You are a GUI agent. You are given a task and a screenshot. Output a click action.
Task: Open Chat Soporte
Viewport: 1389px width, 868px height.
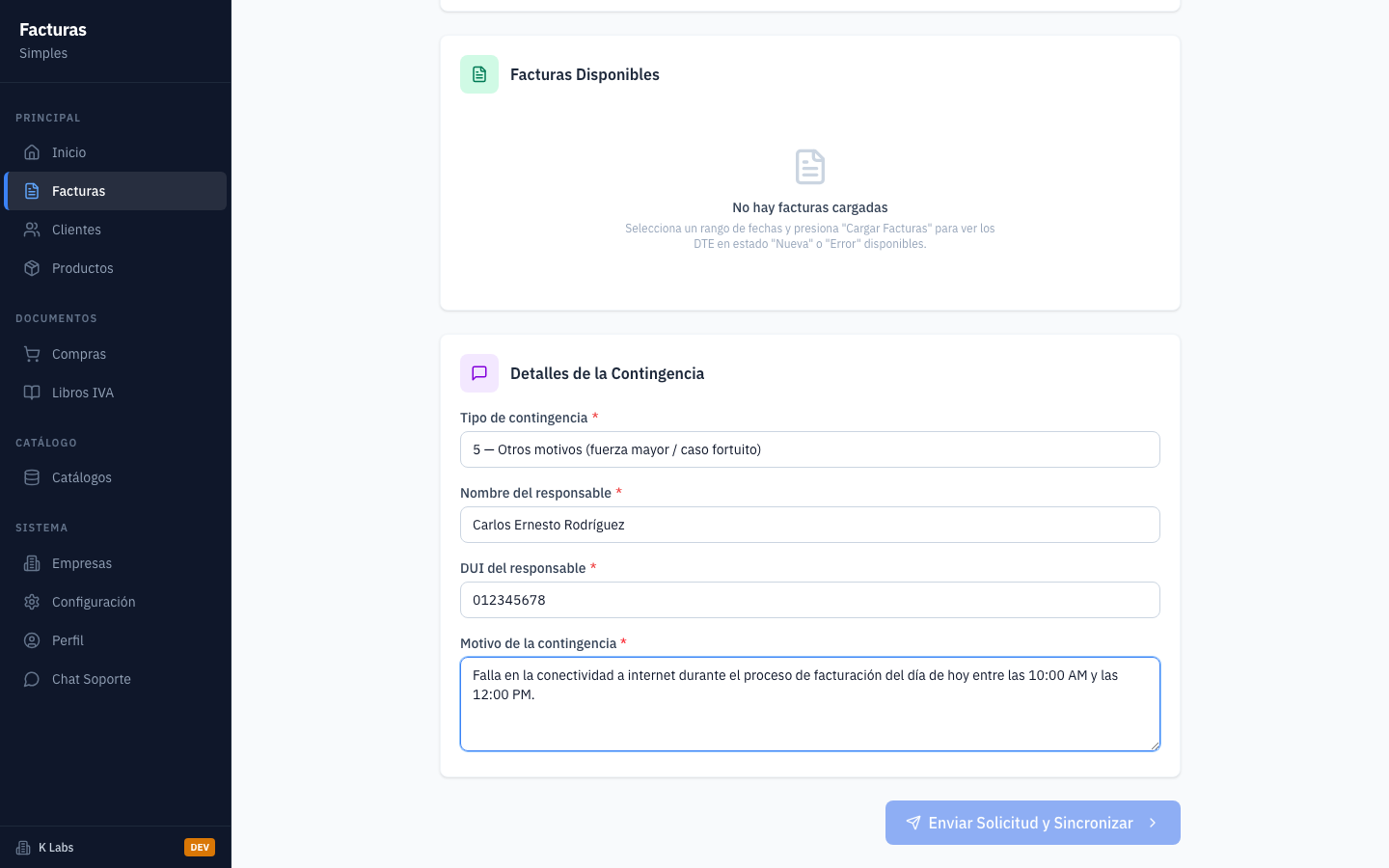tap(116, 679)
